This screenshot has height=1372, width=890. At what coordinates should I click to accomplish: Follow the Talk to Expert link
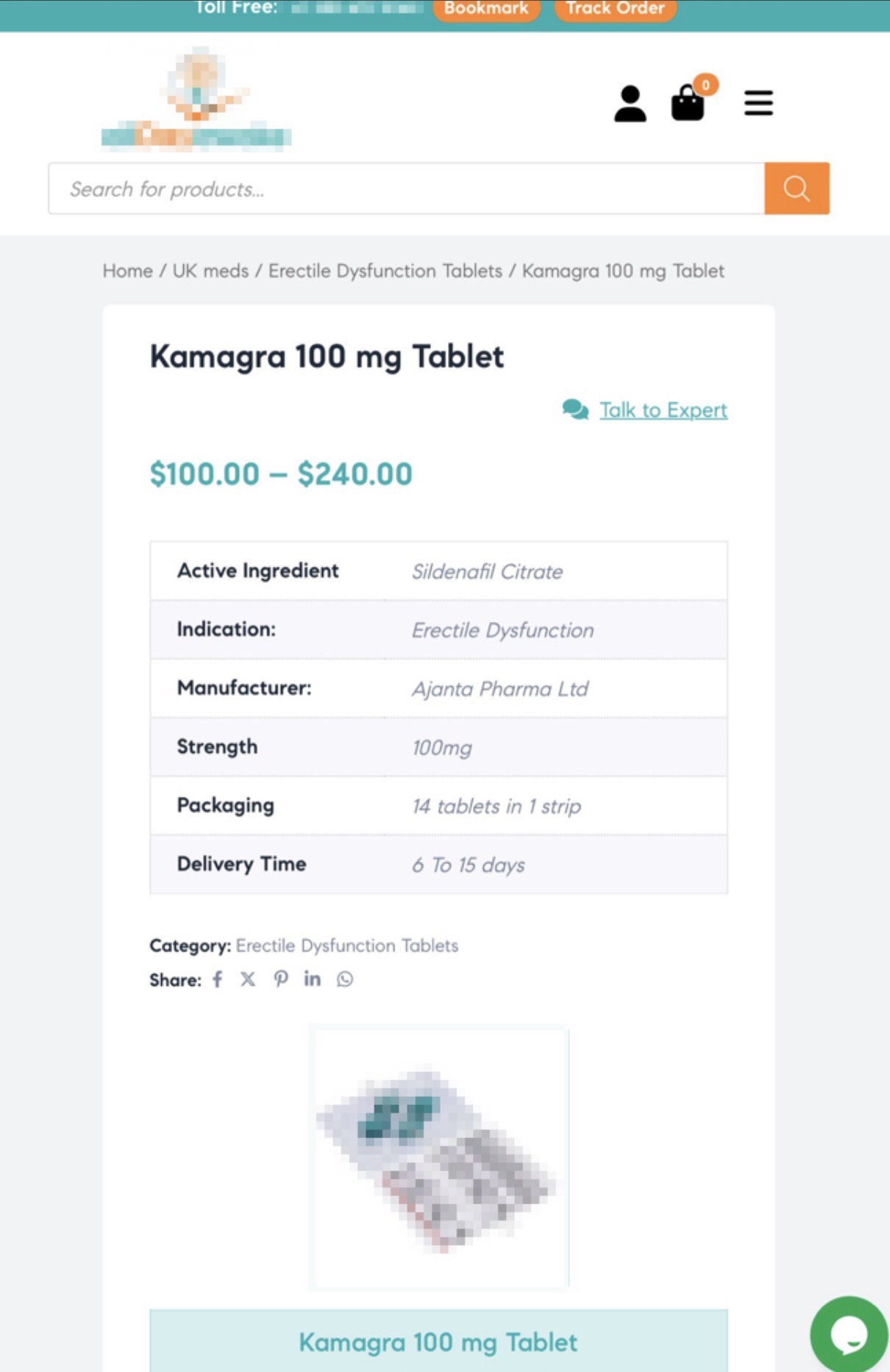663,410
